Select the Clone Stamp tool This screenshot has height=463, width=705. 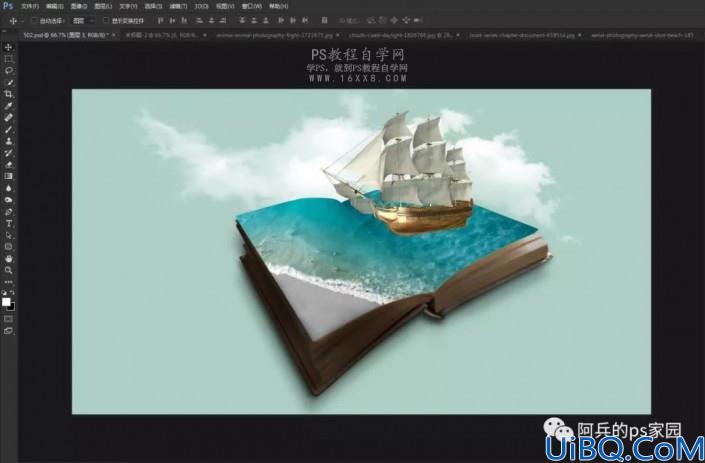9,141
